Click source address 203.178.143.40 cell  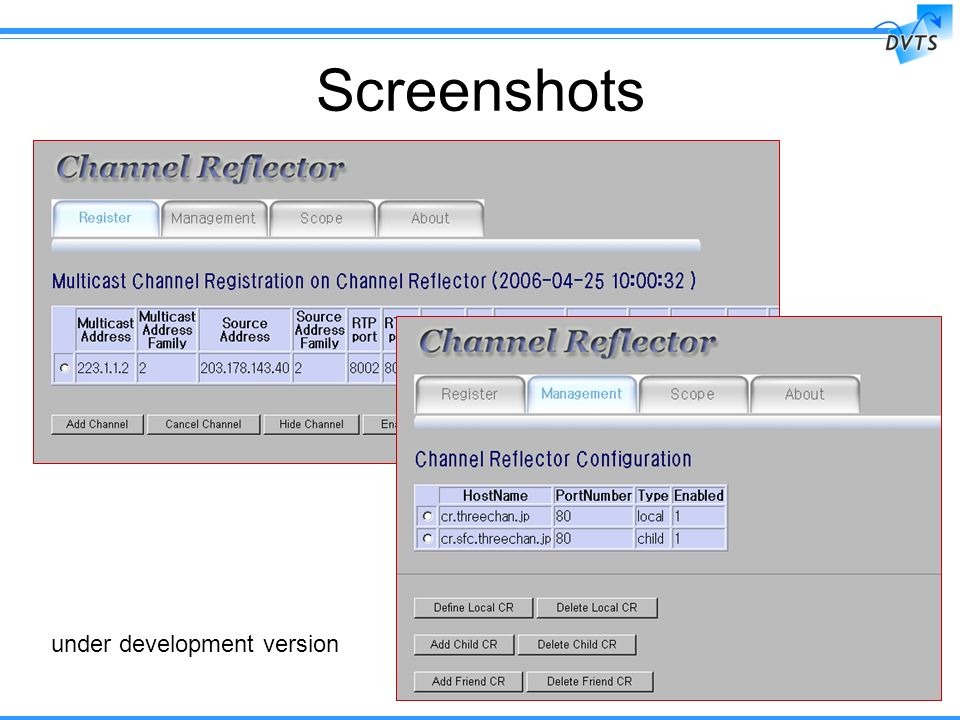point(244,368)
